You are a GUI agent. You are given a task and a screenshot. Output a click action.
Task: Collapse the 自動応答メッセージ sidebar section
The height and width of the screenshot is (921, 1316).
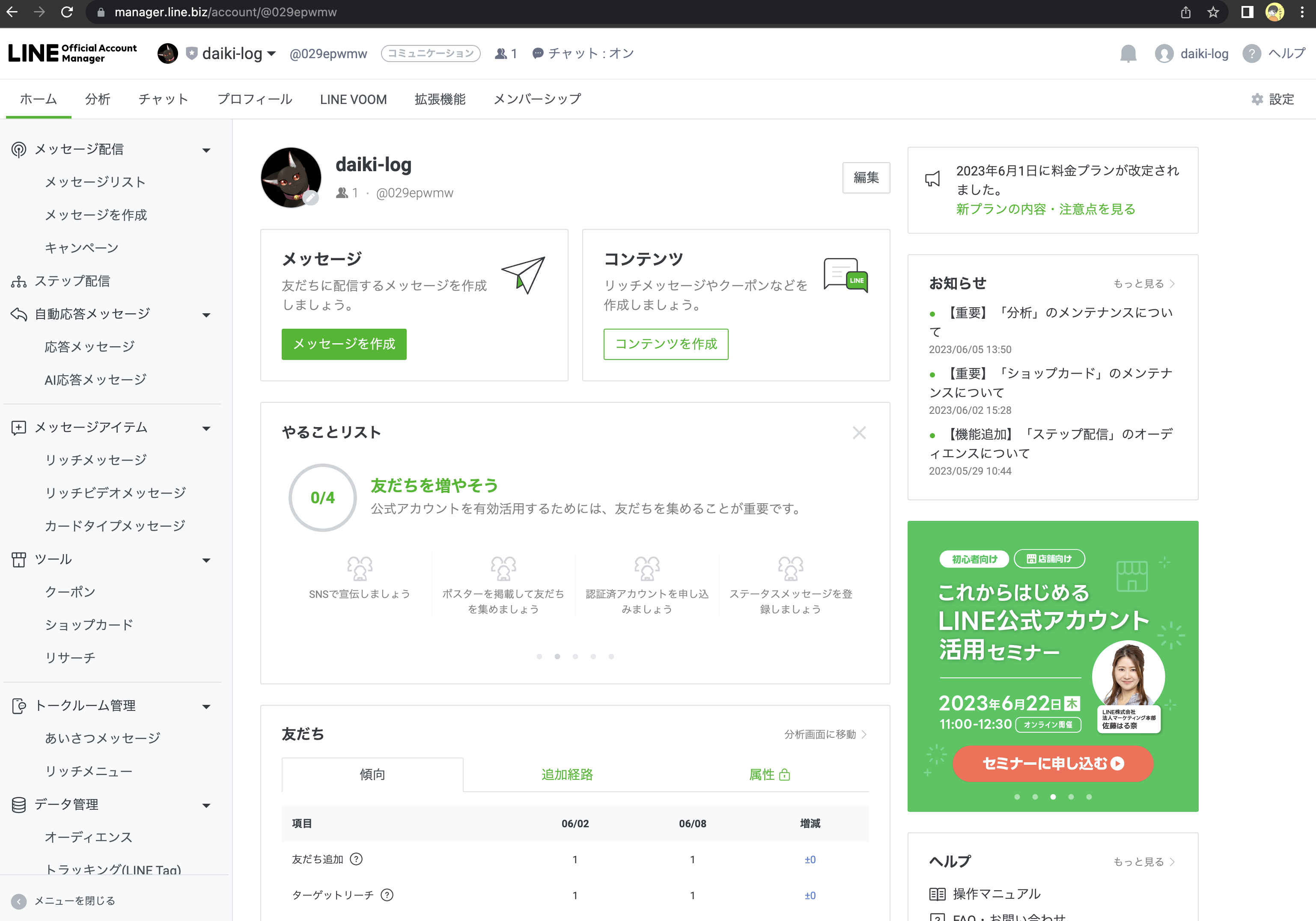pyautogui.click(x=206, y=315)
